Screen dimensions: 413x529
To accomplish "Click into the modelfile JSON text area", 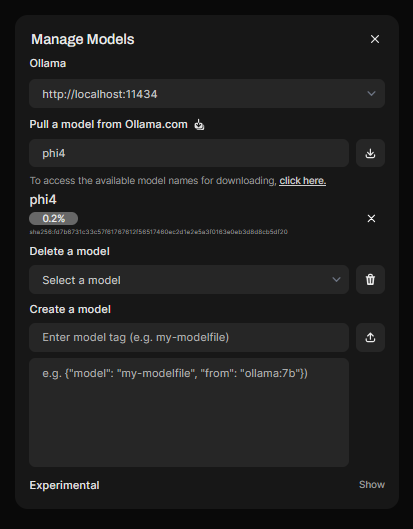I will (x=189, y=412).
